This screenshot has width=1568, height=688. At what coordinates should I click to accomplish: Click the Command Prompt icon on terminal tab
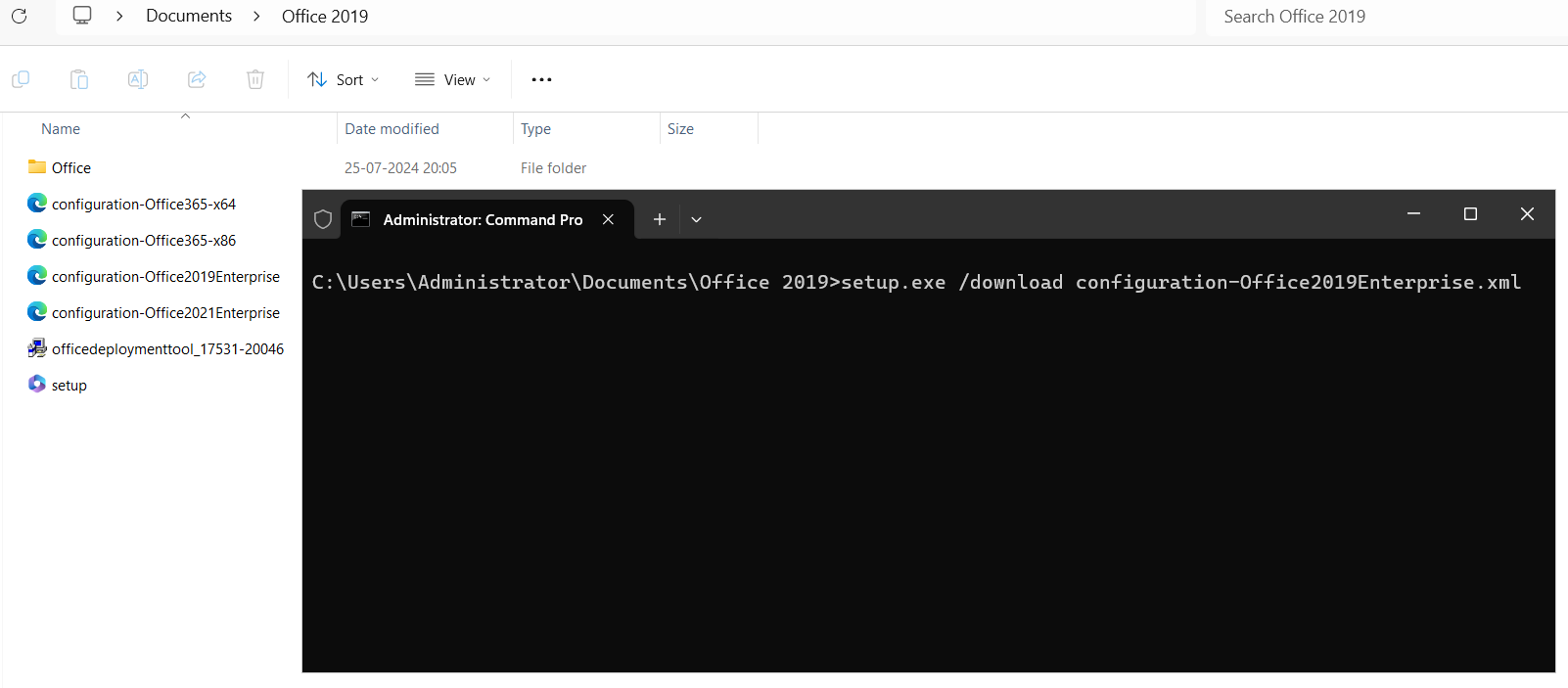click(x=360, y=219)
